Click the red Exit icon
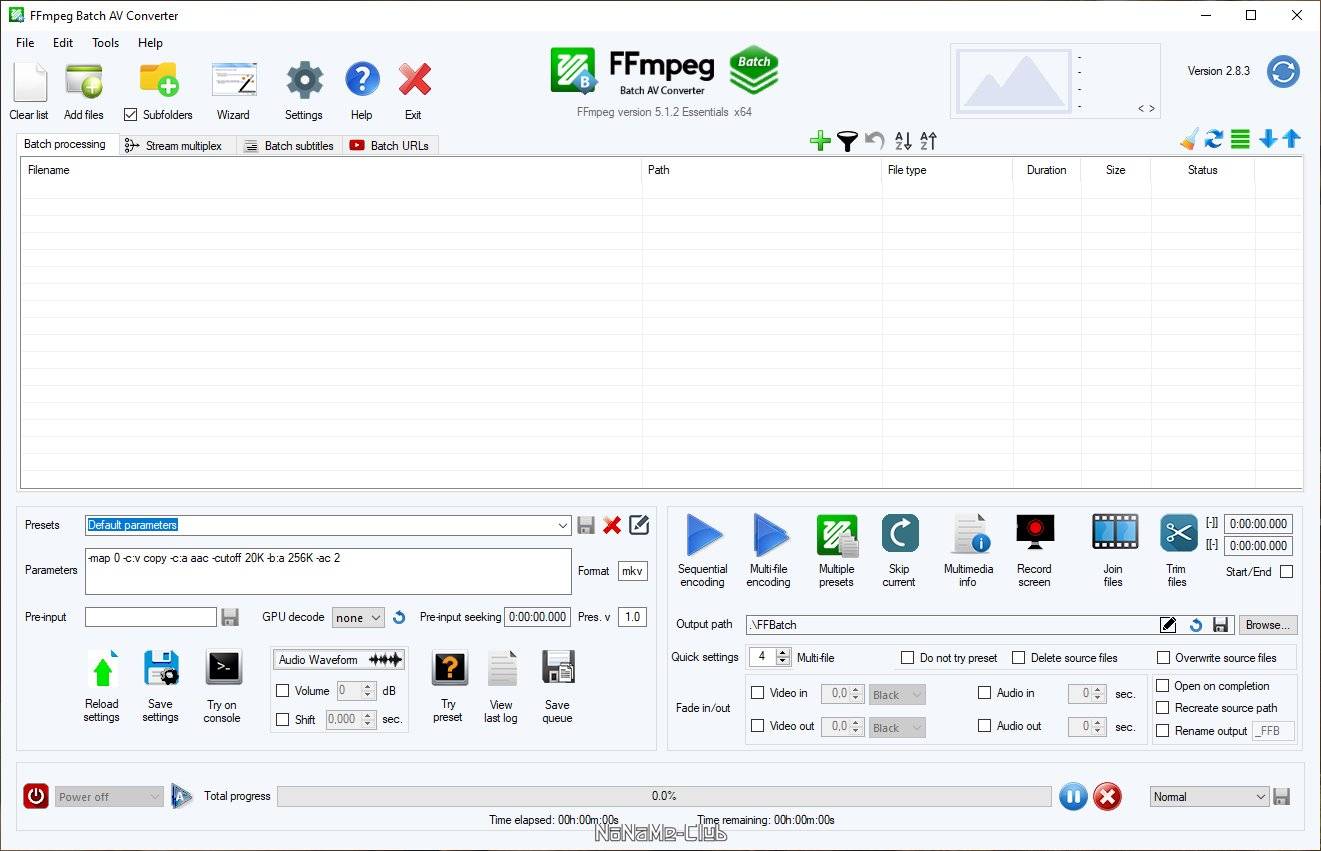The height and width of the screenshot is (851, 1321). (x=414, y=80)
